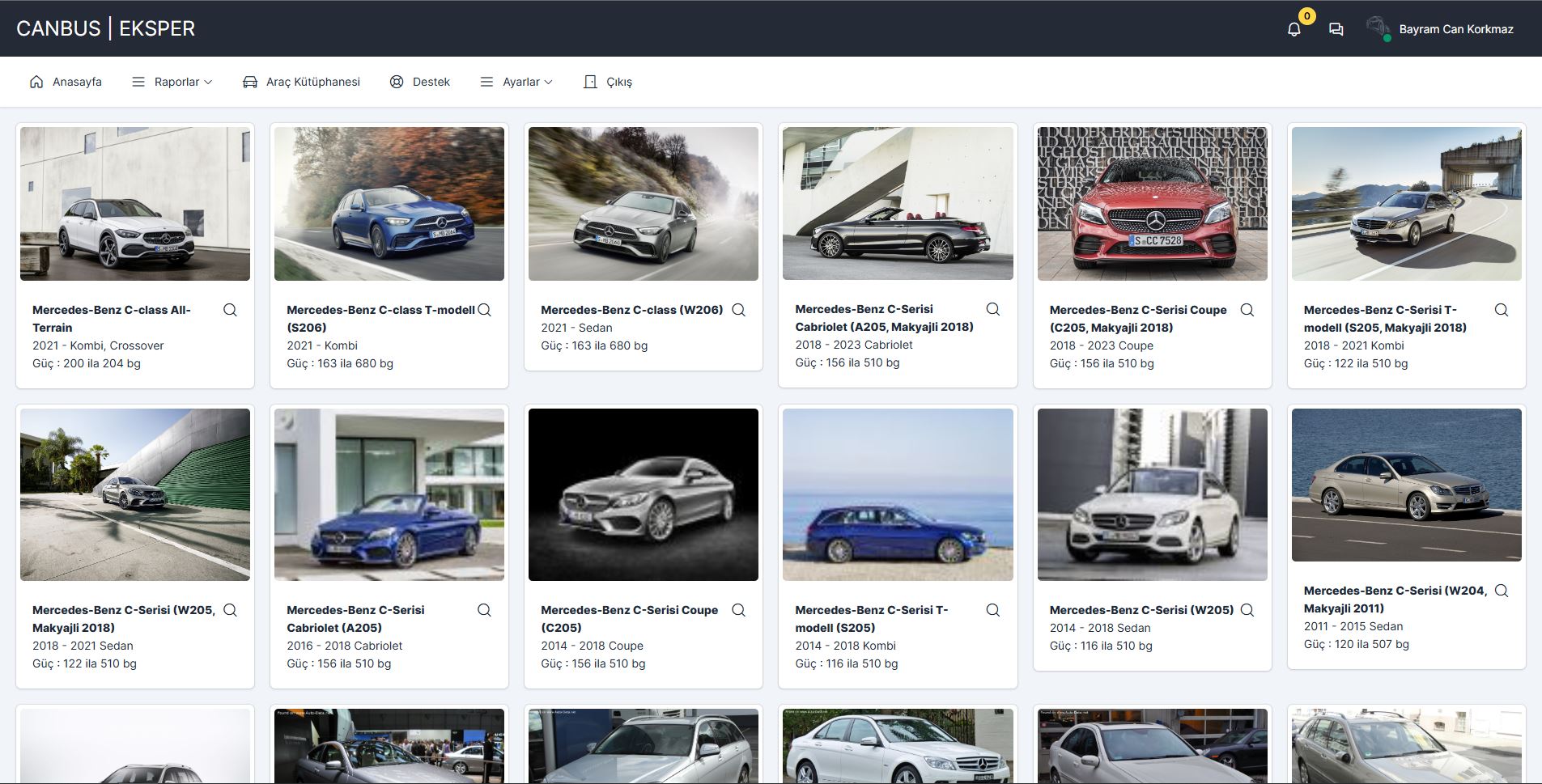Click the door icon beside Çıkış
The width and height of the screenshot is (1542, 784).
(x=590, y=82)
